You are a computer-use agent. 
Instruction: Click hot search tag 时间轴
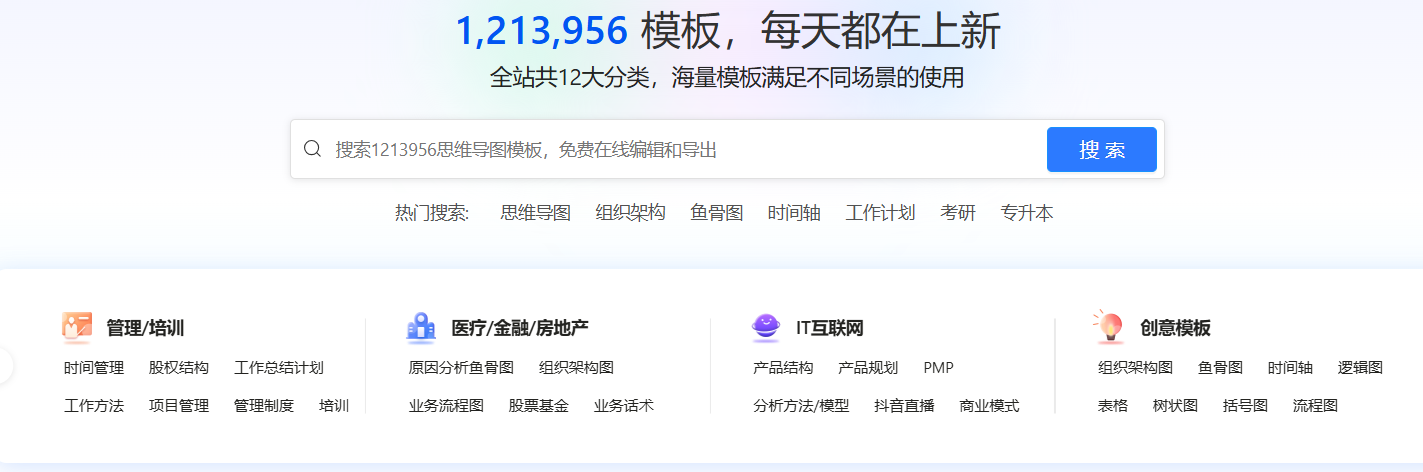pyautogui.click(x=794, y=213)
